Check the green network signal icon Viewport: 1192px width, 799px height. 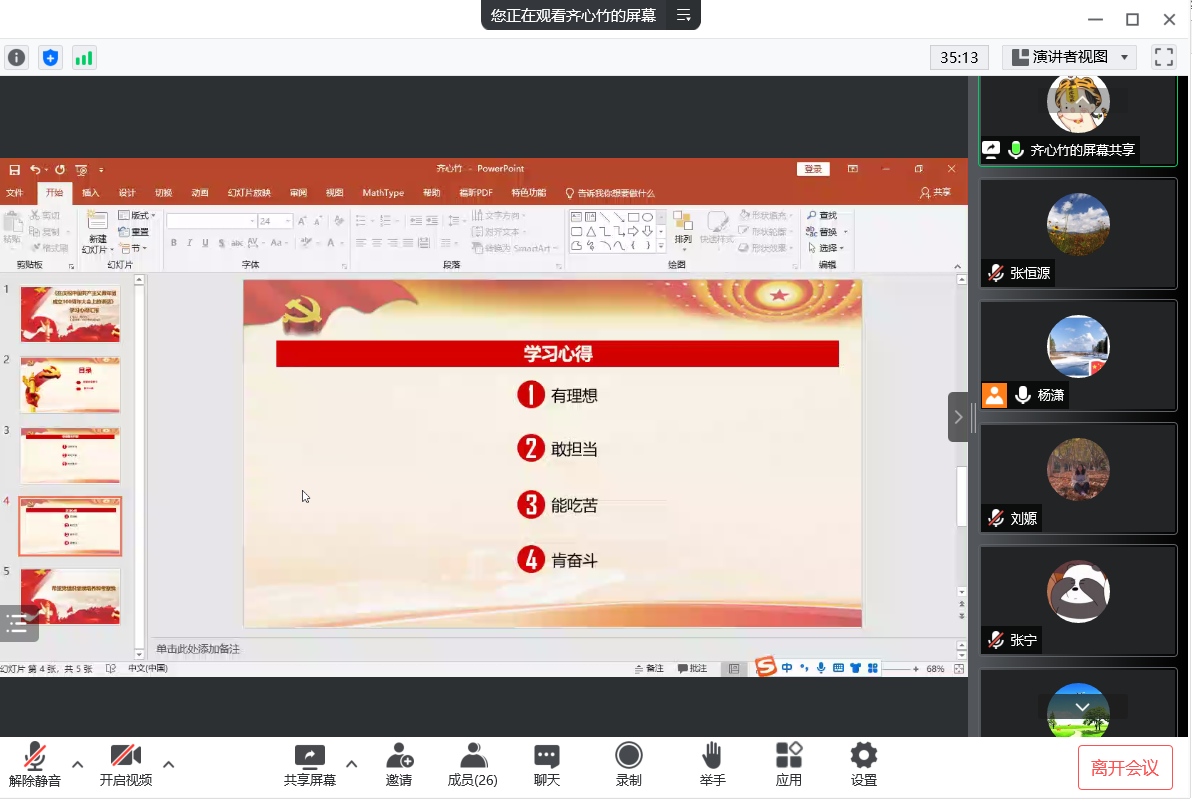84,58
